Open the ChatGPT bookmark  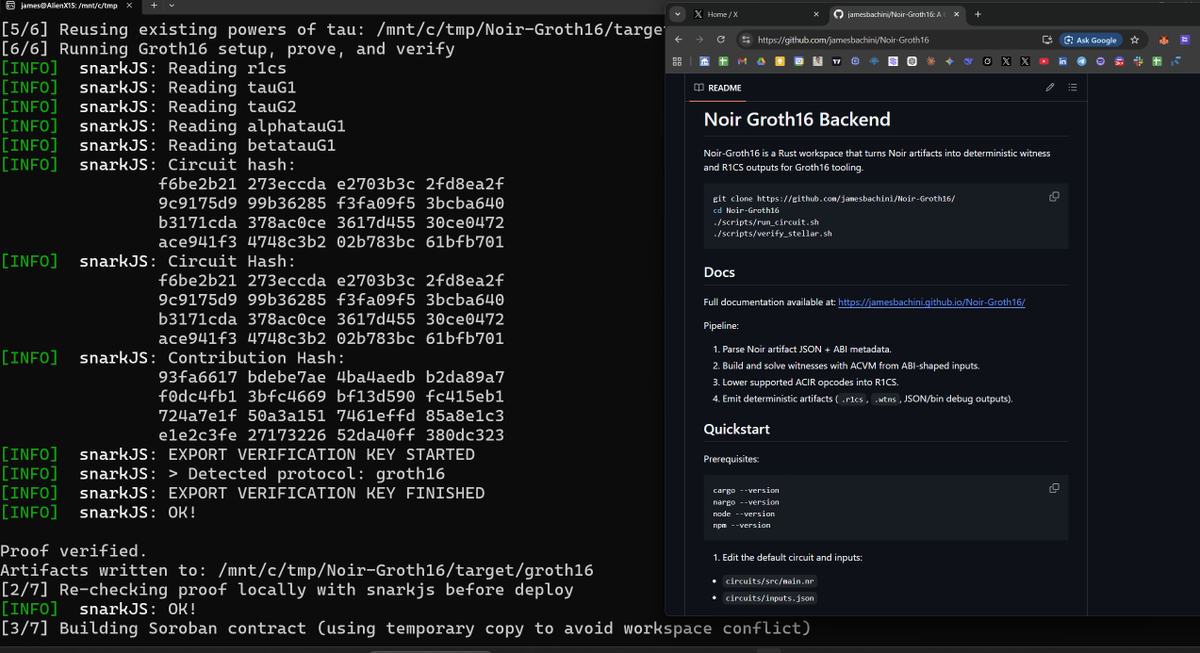[x=912, y=61]
